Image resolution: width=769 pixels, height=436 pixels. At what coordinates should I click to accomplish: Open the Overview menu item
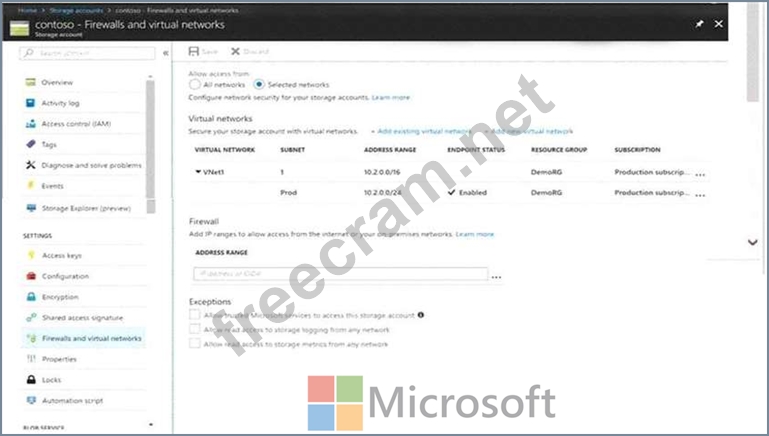pos(57,82)
